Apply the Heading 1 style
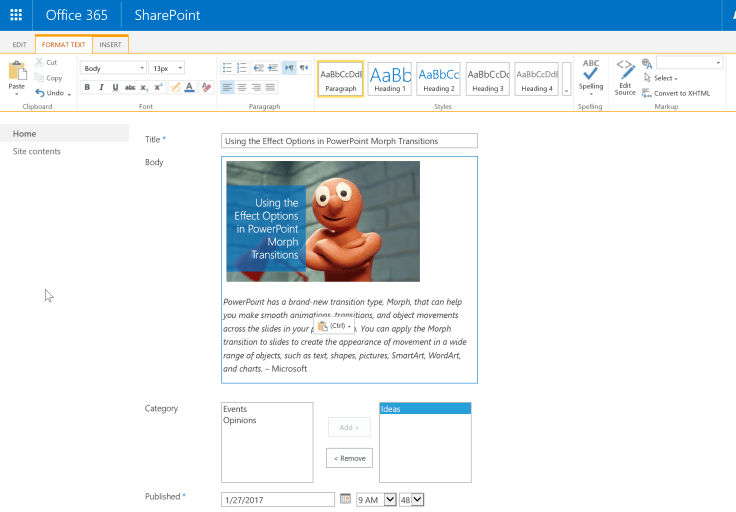736x512 pixels. (x=390, y=79)
